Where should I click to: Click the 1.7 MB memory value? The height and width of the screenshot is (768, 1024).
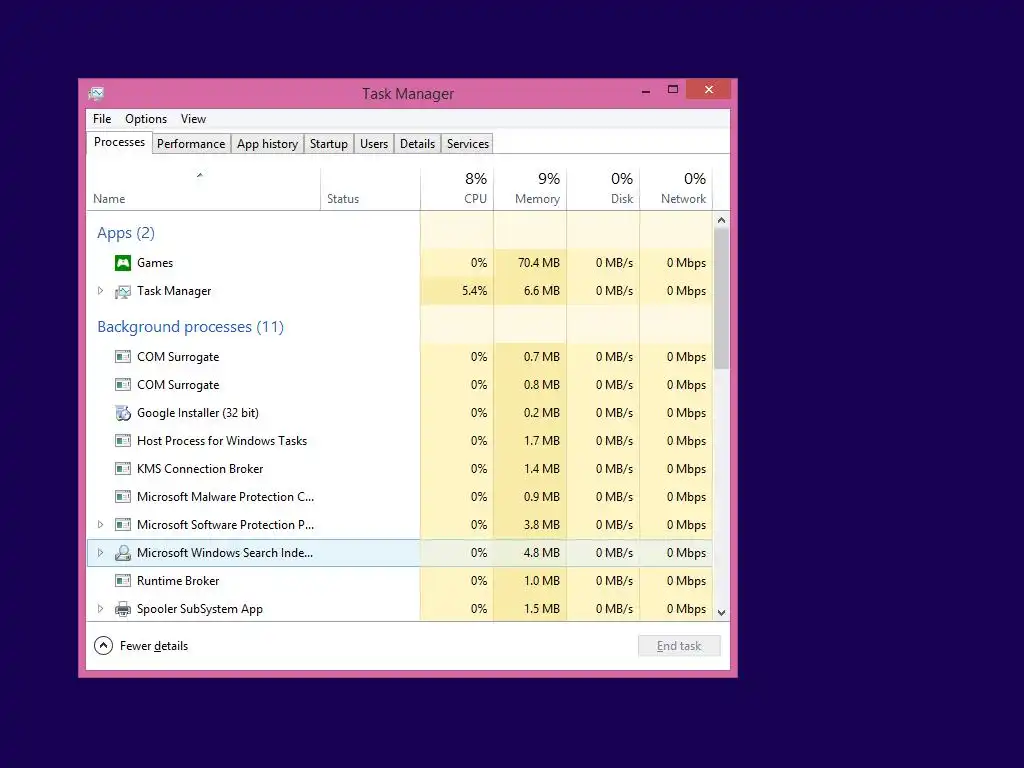click(x=541, y=441)
